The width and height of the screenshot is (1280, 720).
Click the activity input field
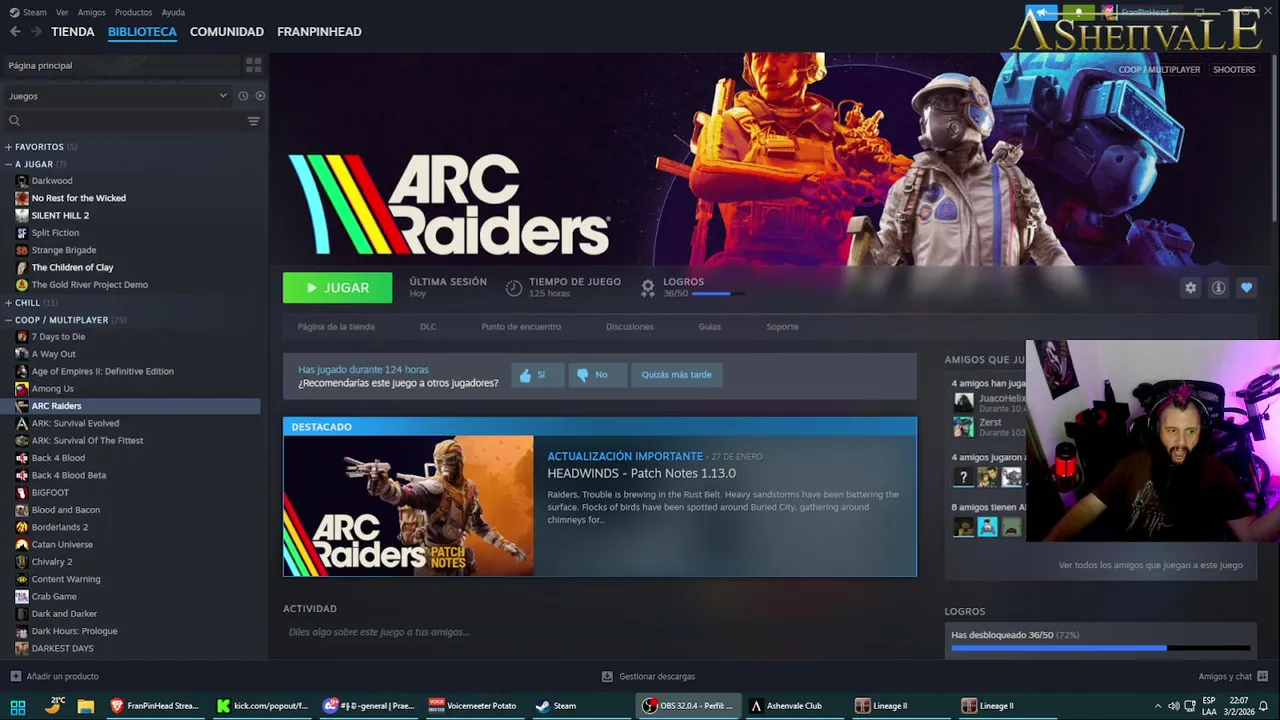tap(600, 632)
